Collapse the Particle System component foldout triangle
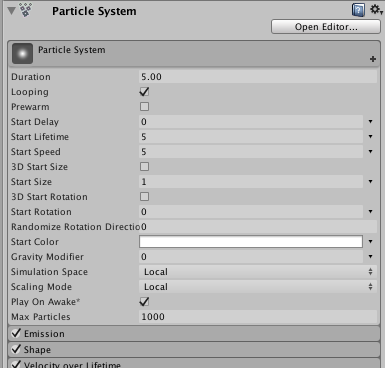Viewport: 385px width, 368px height. point(11,11)
